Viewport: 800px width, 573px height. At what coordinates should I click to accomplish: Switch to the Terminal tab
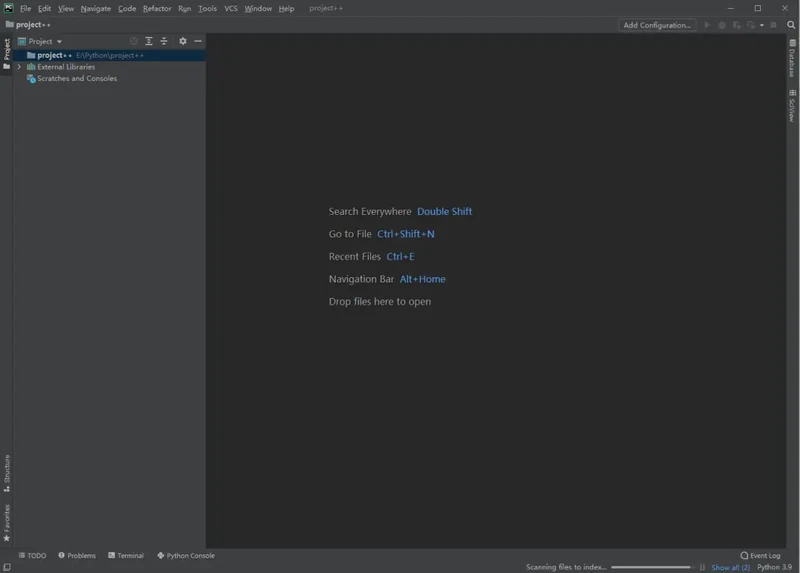(x=125, y=555)
